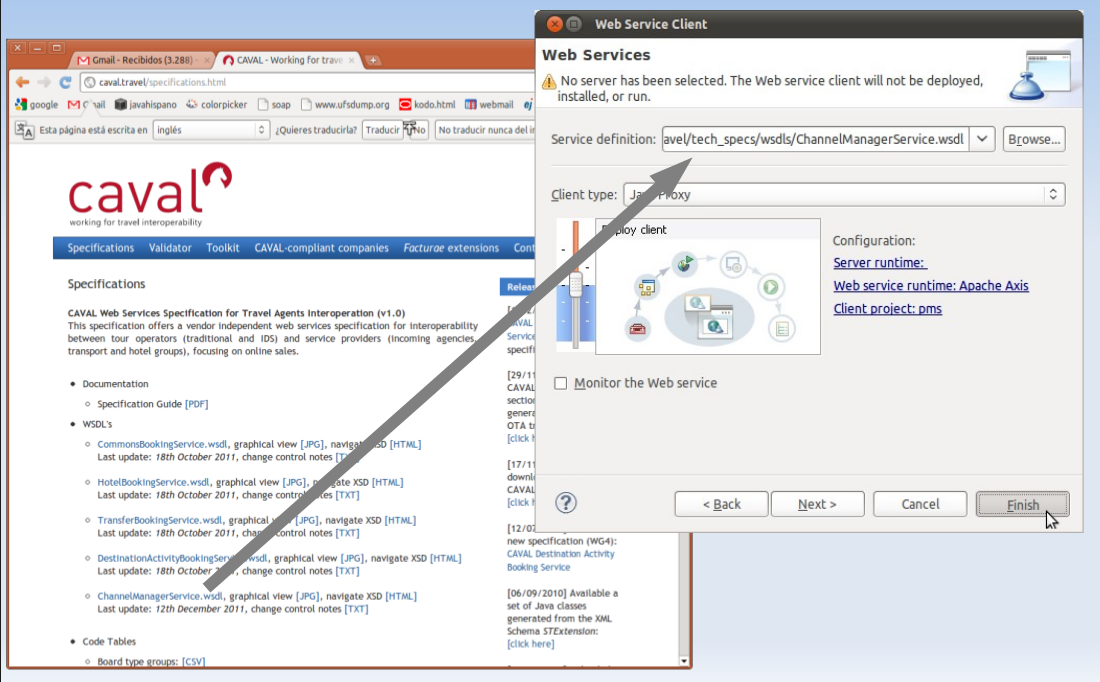
Task: Open the HotelBookingService change control TXT link
Action: [x=347, y=495]
